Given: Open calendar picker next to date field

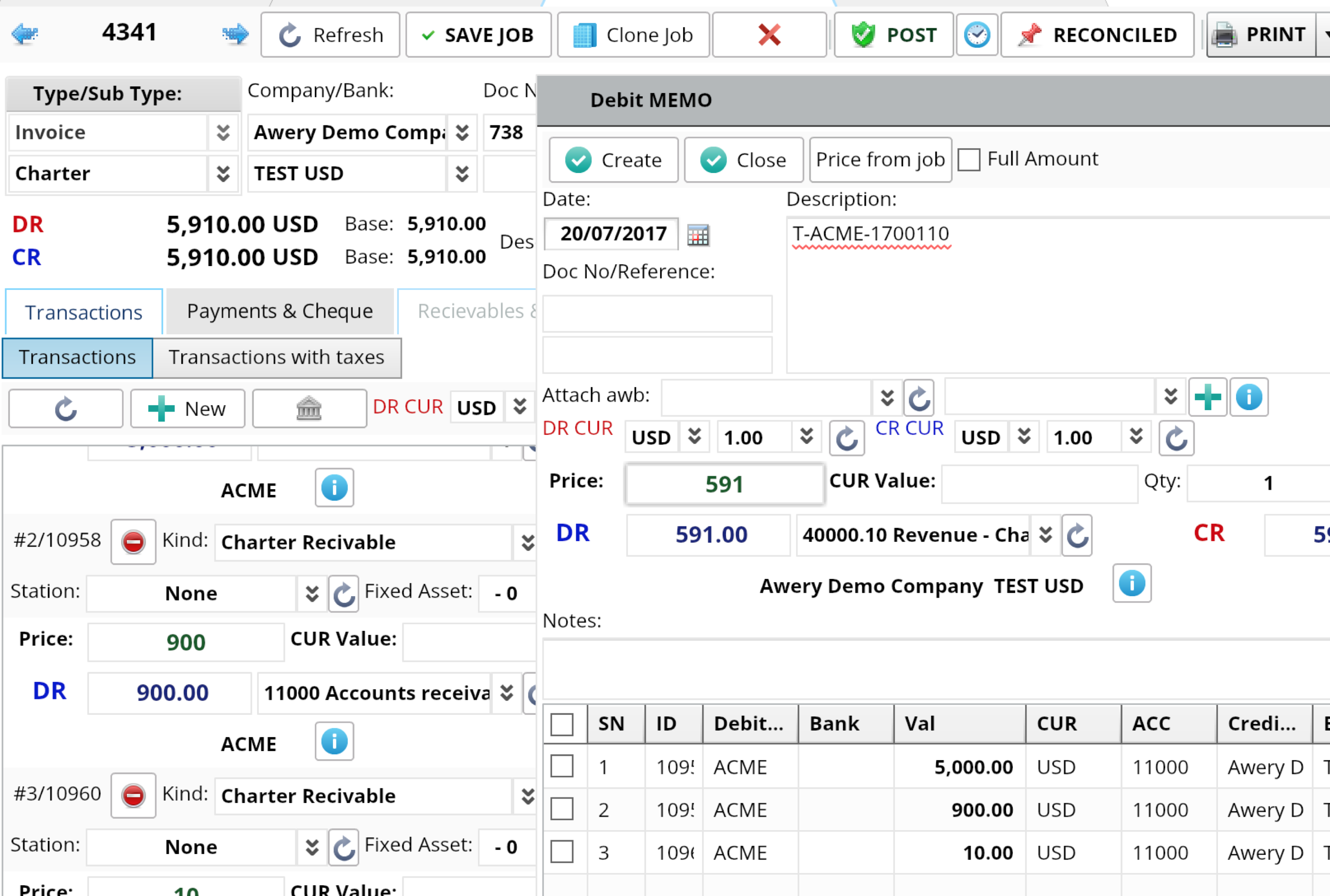Looking at the screenshot, I should click(x=698, y=235).
